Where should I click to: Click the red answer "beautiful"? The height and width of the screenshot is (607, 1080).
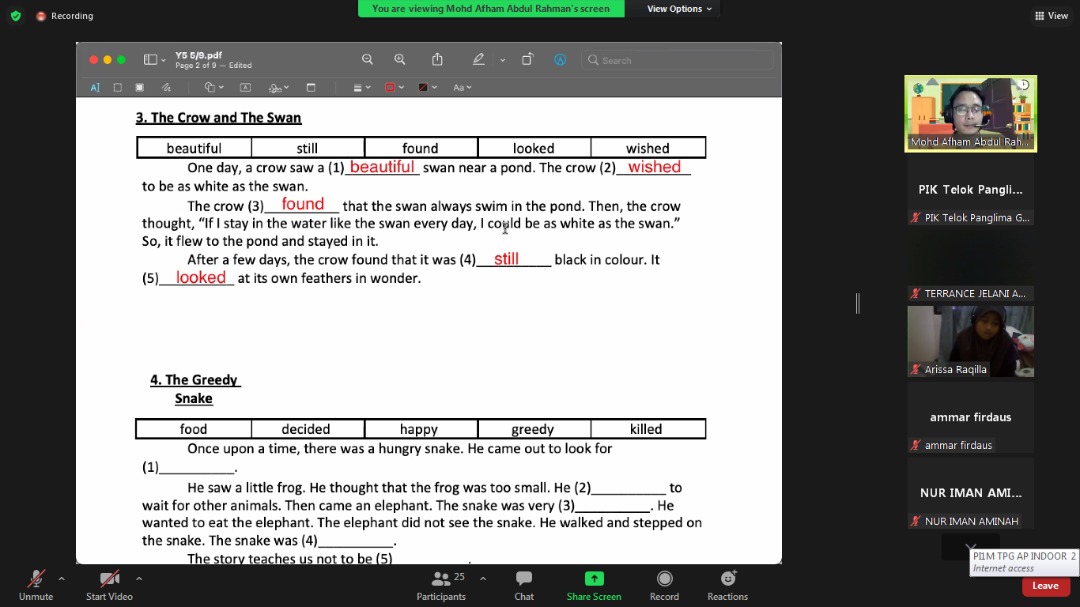tap(382, 167)
